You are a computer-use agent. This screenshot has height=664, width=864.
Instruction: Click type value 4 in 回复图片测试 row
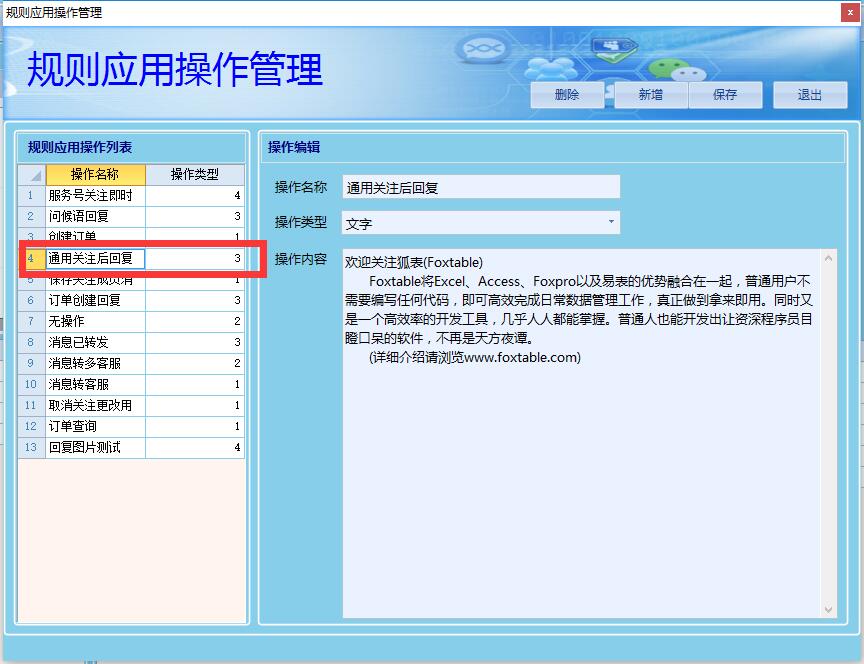pyautogui.click(x=195, y=447)
